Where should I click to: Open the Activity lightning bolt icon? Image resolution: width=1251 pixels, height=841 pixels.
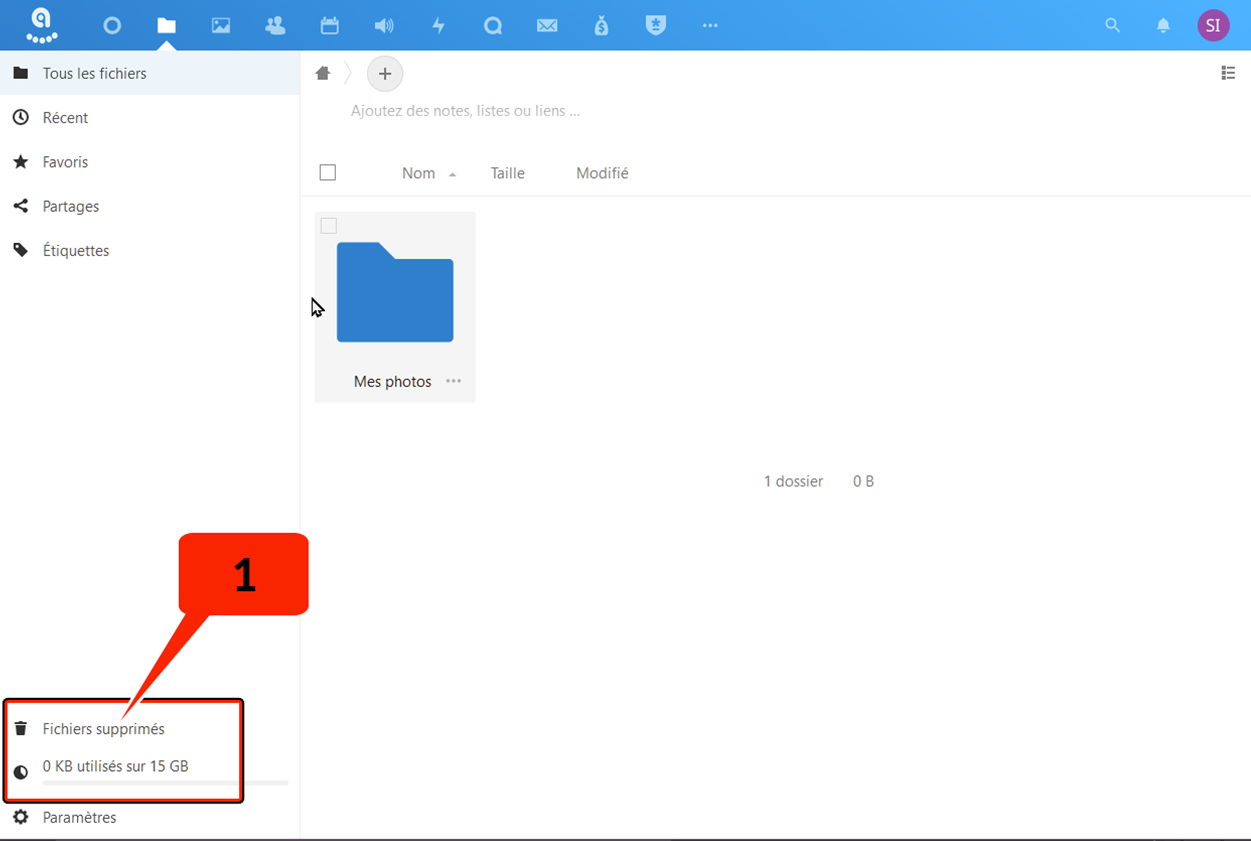click(438, 26)
